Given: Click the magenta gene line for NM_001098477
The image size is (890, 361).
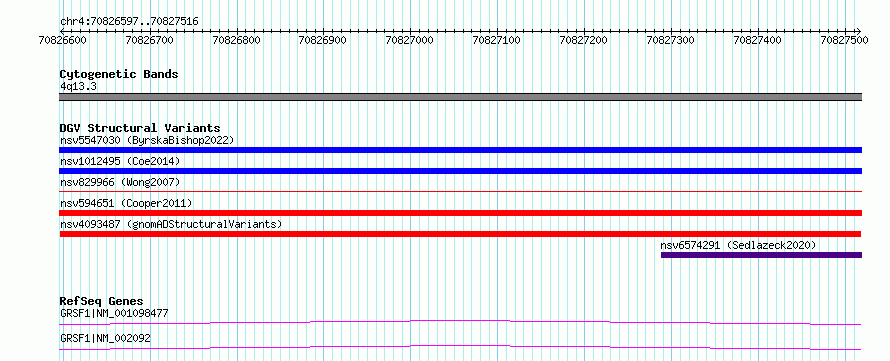Looking at the screenshot, I should [460, 322].
